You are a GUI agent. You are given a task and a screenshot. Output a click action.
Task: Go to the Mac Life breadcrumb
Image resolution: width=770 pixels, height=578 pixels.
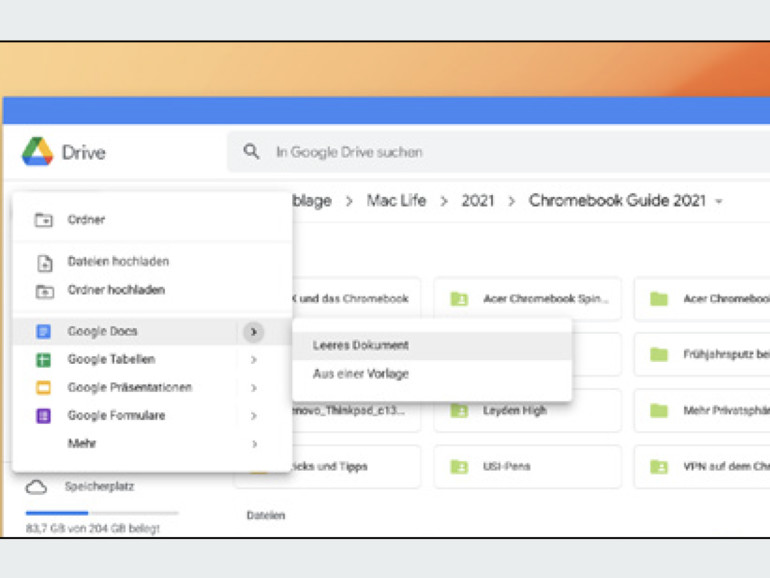click(x=396, y=200)
